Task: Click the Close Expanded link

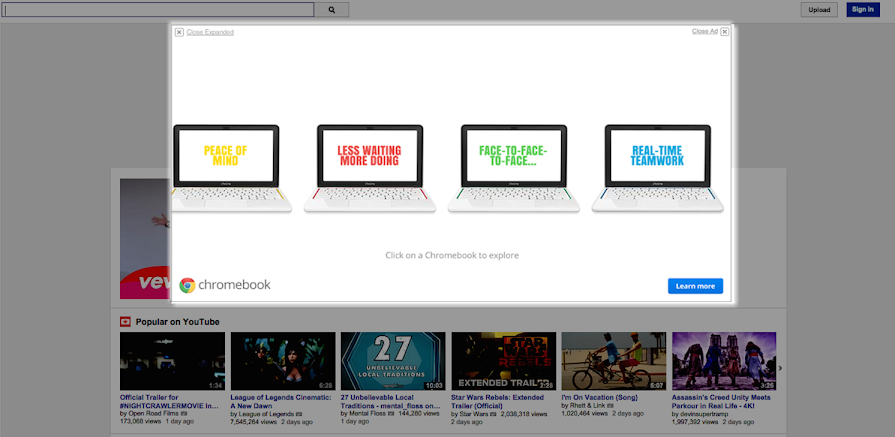Action: click(x=210, y=32)
